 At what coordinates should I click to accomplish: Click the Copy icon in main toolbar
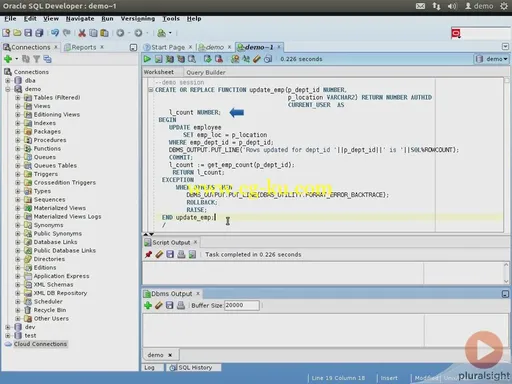(x=93, y=33)
